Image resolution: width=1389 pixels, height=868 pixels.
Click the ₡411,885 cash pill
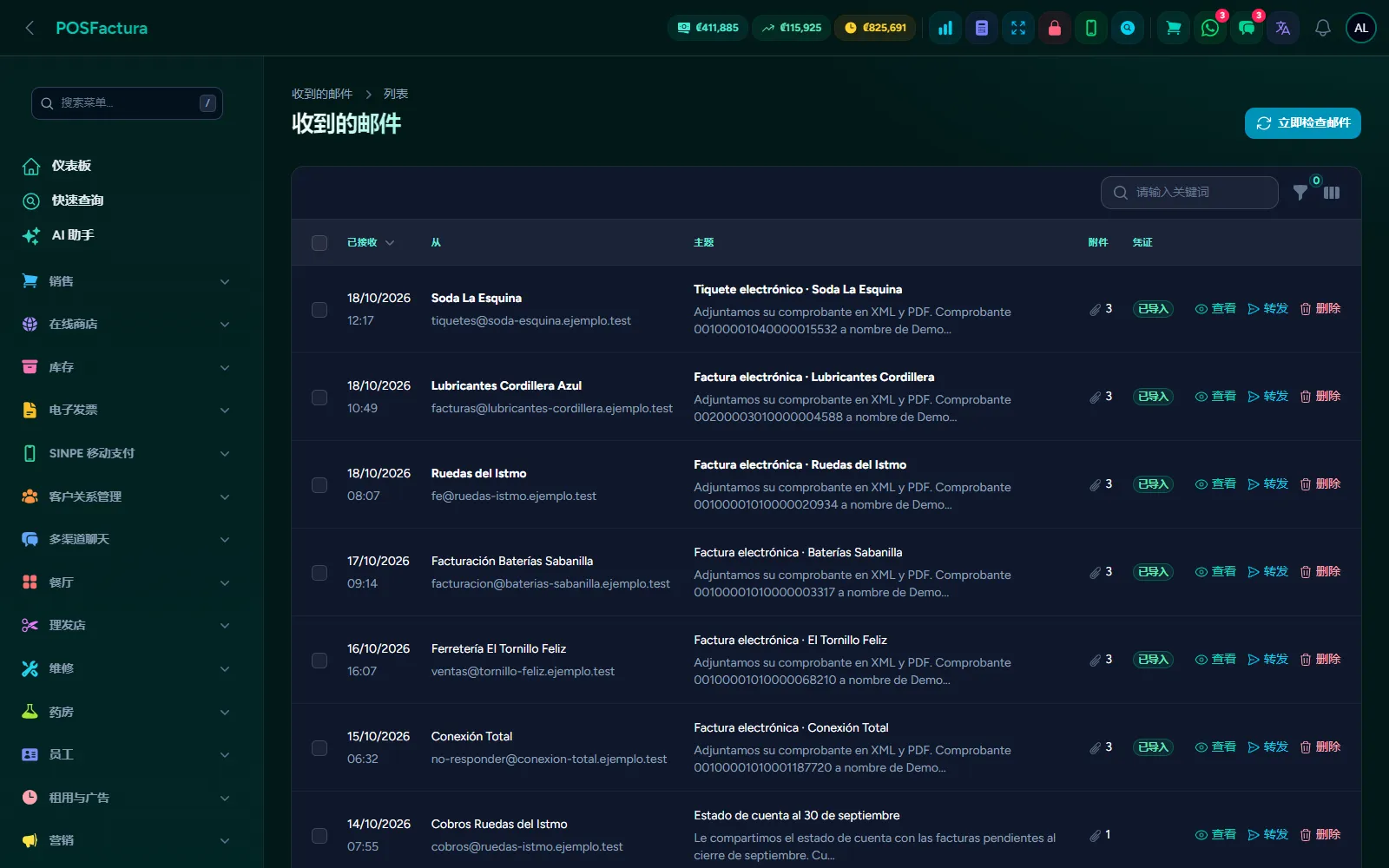(708, 28)
